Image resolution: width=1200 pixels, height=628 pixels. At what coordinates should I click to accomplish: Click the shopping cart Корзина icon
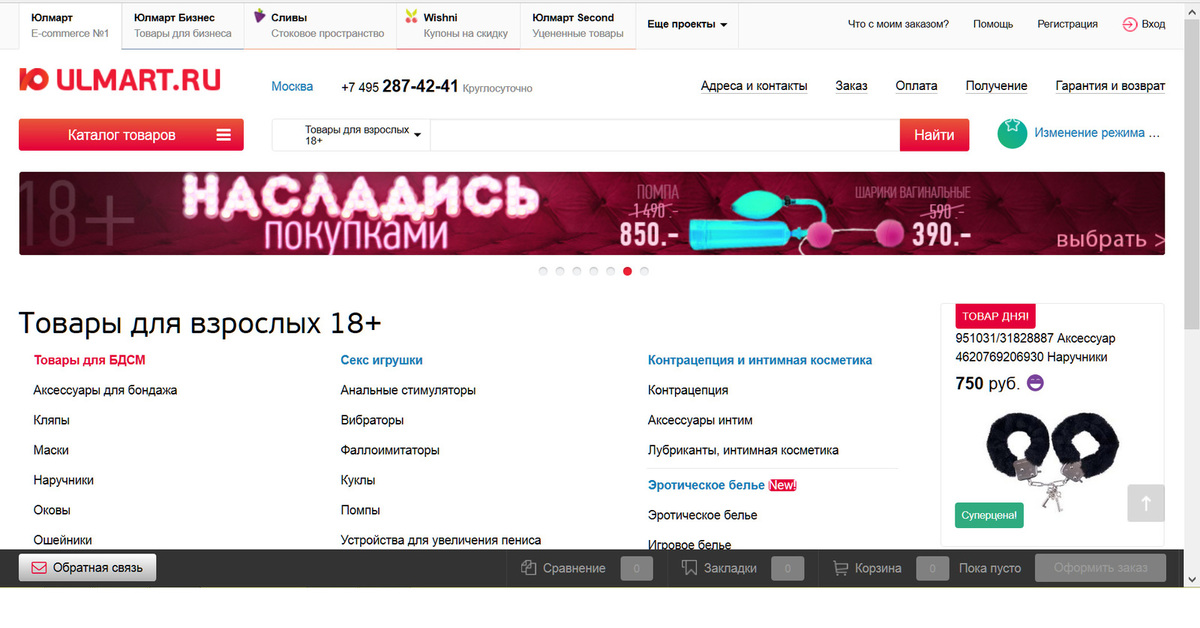point(841,568)
